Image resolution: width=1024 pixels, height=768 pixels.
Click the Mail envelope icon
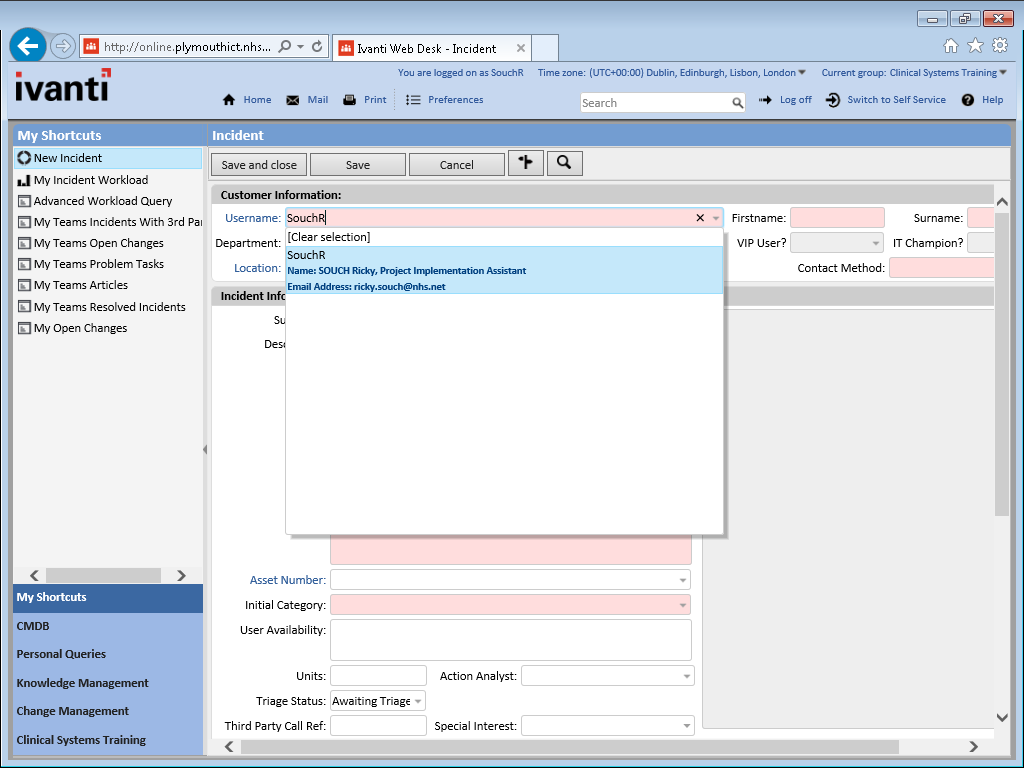click(x=293, y=100)
